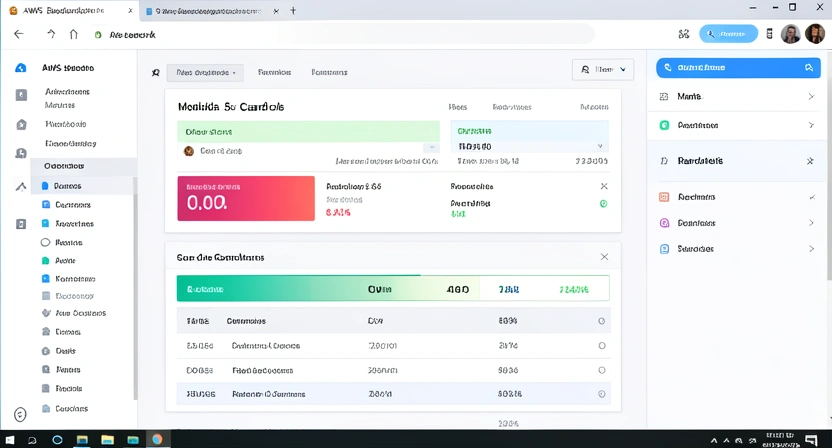Open the extensions icon in browser toolbar
This screenshot has height=448, width=832.
[684, 34]
